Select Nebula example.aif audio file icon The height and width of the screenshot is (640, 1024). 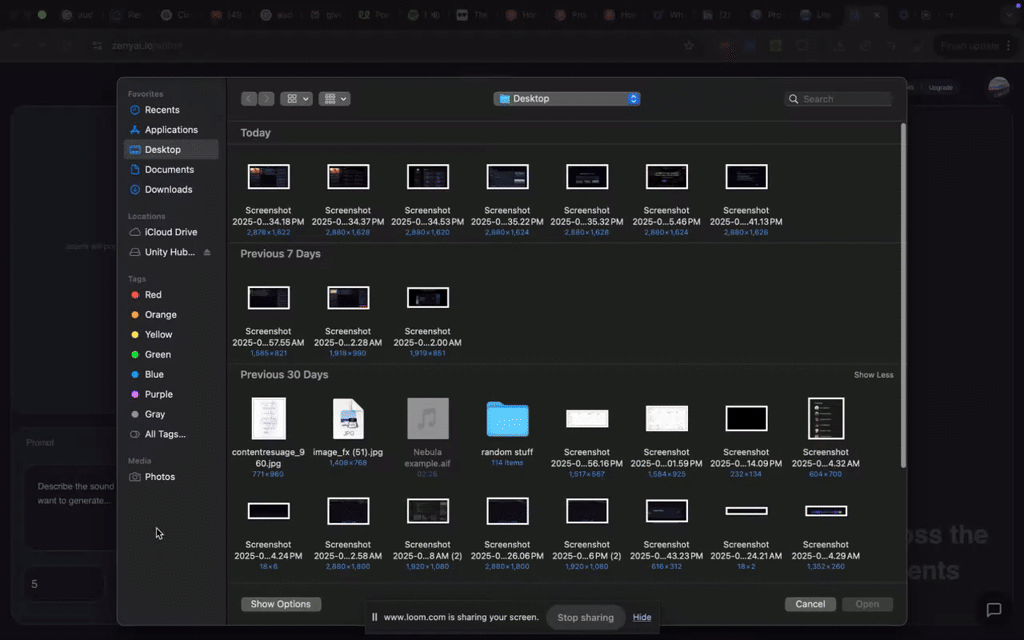[428, 419]
